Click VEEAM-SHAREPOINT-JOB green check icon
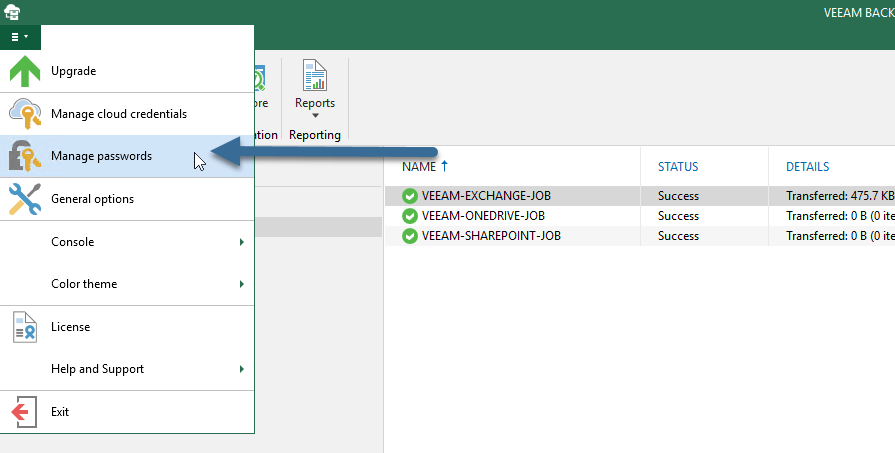This screenshot has height=453, width=895. [x=410, y=236]
